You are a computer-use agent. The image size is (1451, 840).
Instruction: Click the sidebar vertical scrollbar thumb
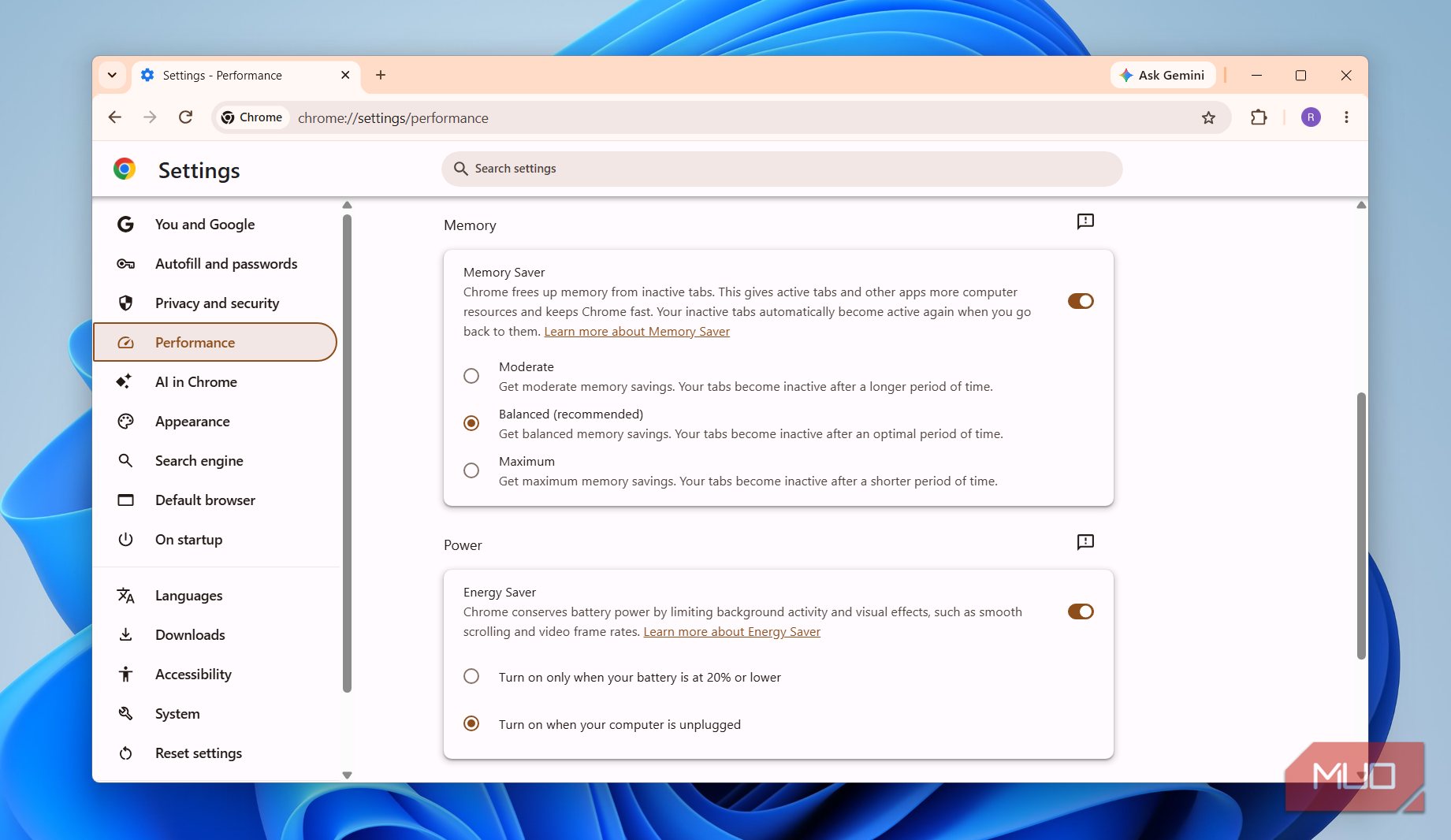(x=347, y=453)
